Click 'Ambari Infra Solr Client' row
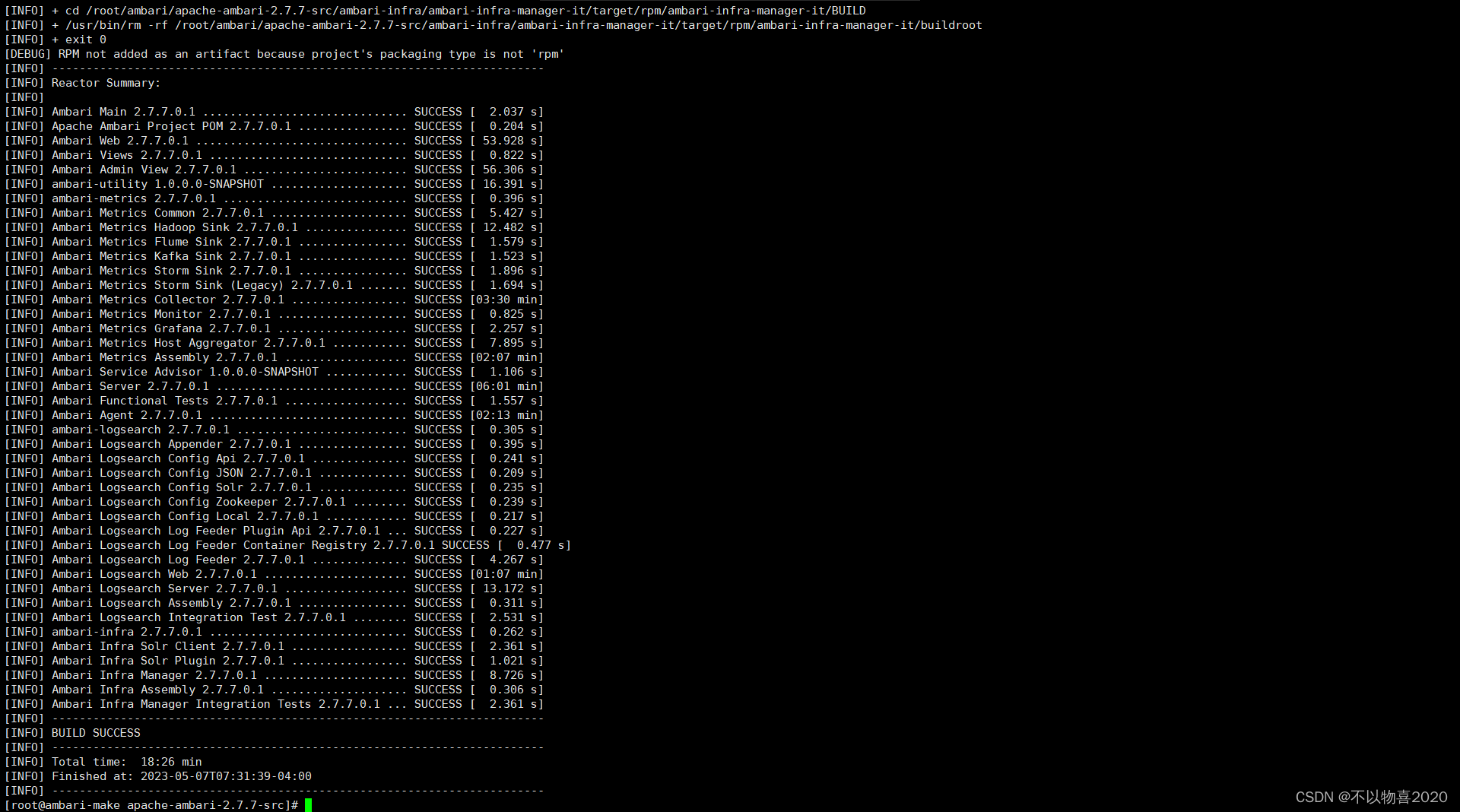The height and width of the screenshot is (812, 1460). coord(275,646)
